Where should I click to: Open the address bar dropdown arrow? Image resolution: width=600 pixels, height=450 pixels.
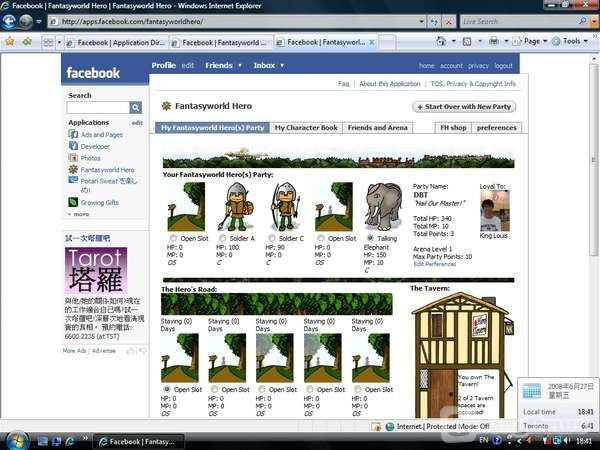pos(421,21)
